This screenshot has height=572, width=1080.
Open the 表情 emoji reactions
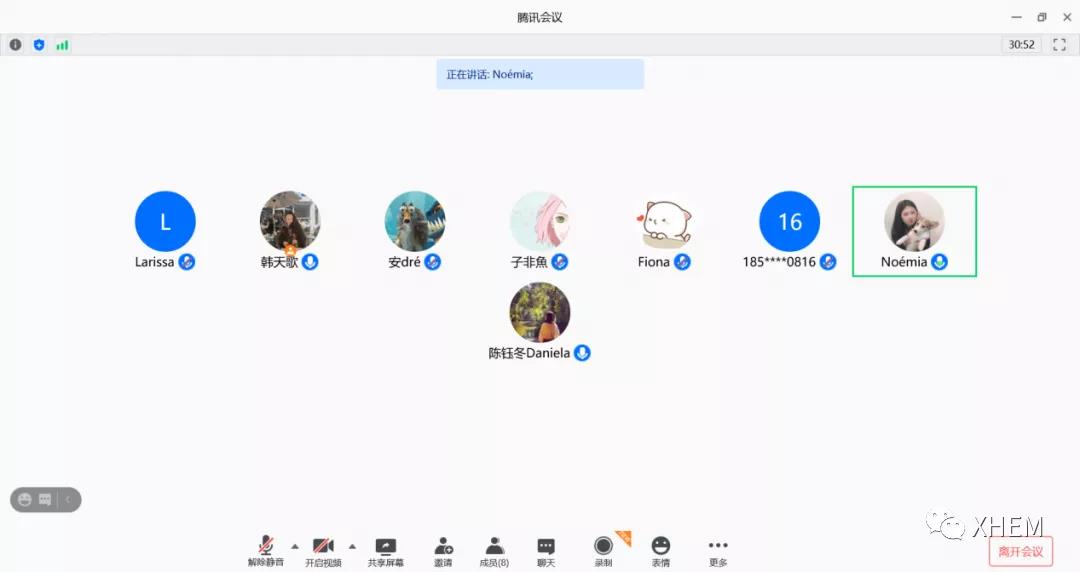pos(660,549)
